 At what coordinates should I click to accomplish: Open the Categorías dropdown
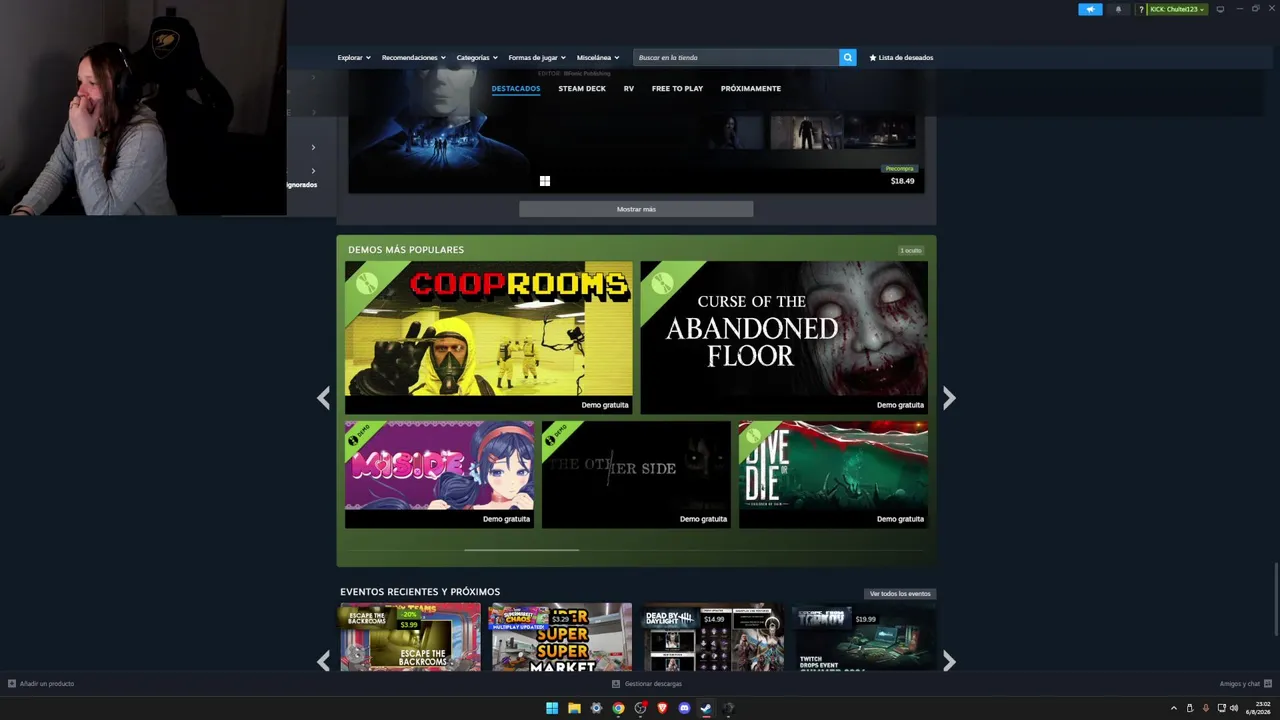pyautogui.click(x=477, y=58)
